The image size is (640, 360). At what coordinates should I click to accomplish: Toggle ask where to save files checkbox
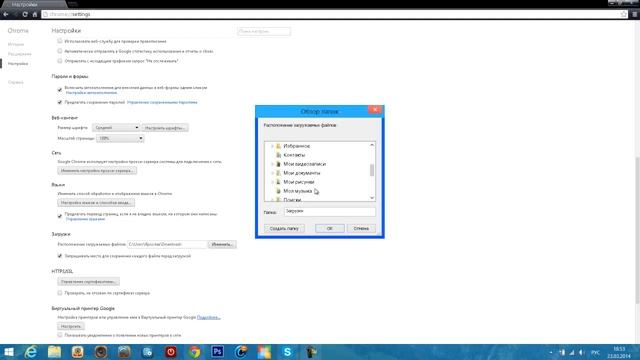pyautogui.click(x=60, y=256)
